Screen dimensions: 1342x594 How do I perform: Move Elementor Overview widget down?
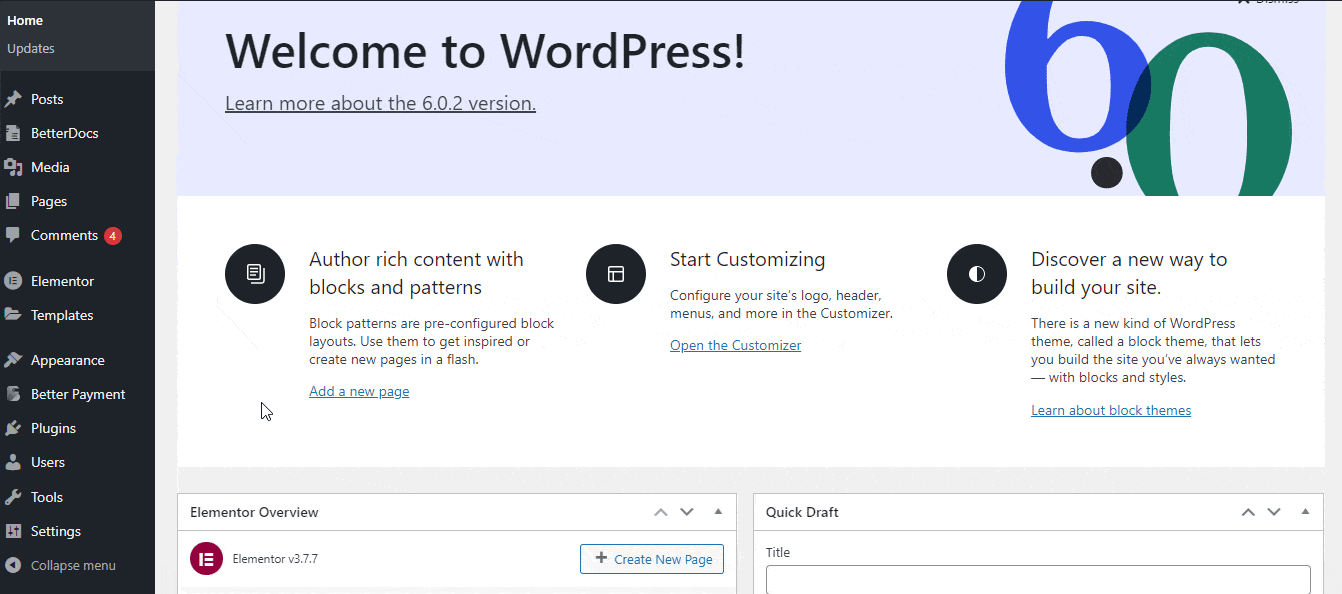pyautogui.click(x=686, y=512)
